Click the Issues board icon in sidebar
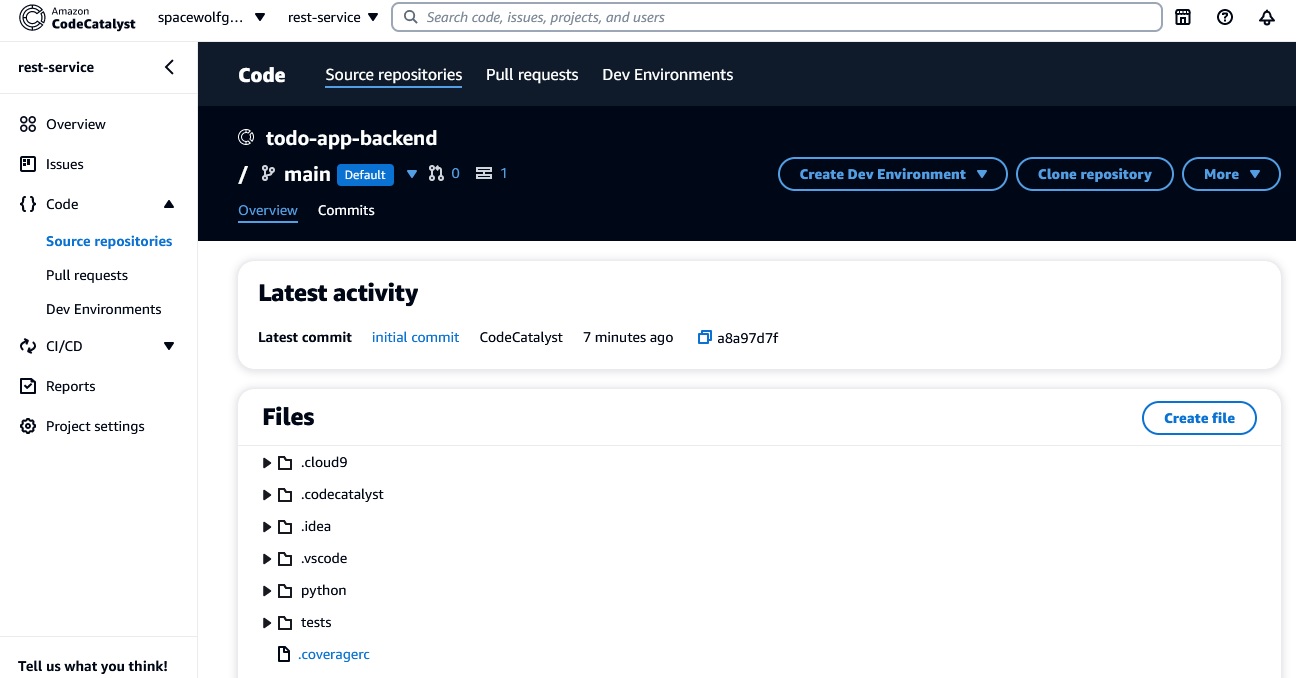1296x678 pixels. (28, 164)
